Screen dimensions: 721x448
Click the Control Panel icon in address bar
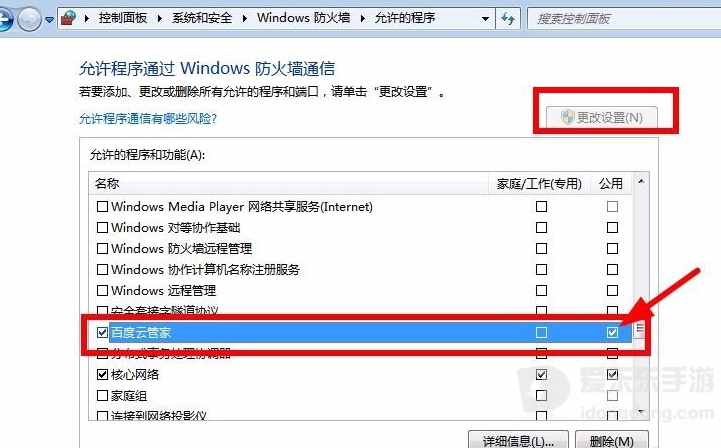click(69, 18)
